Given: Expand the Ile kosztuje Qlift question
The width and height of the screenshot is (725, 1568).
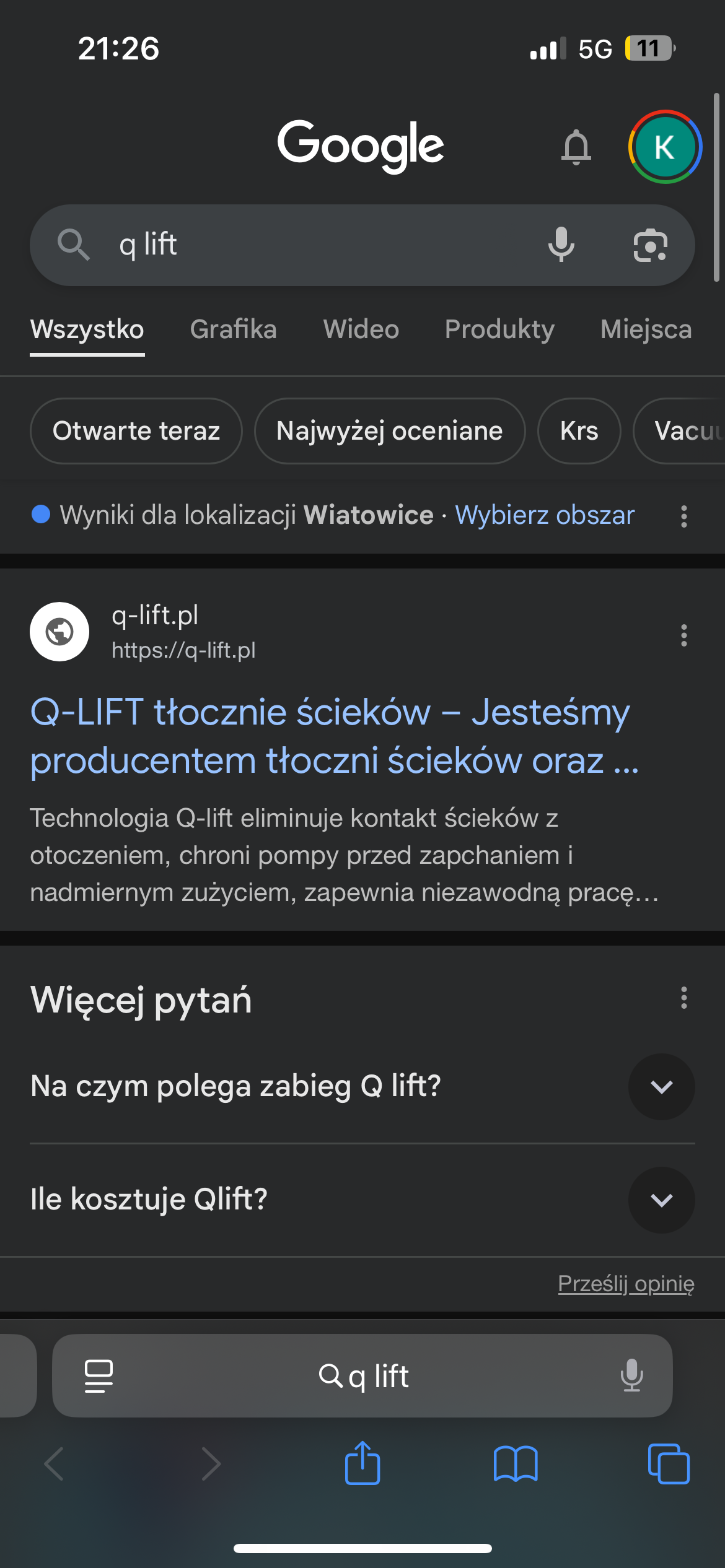Looking at the screenshot, I should click(661, 1200).
